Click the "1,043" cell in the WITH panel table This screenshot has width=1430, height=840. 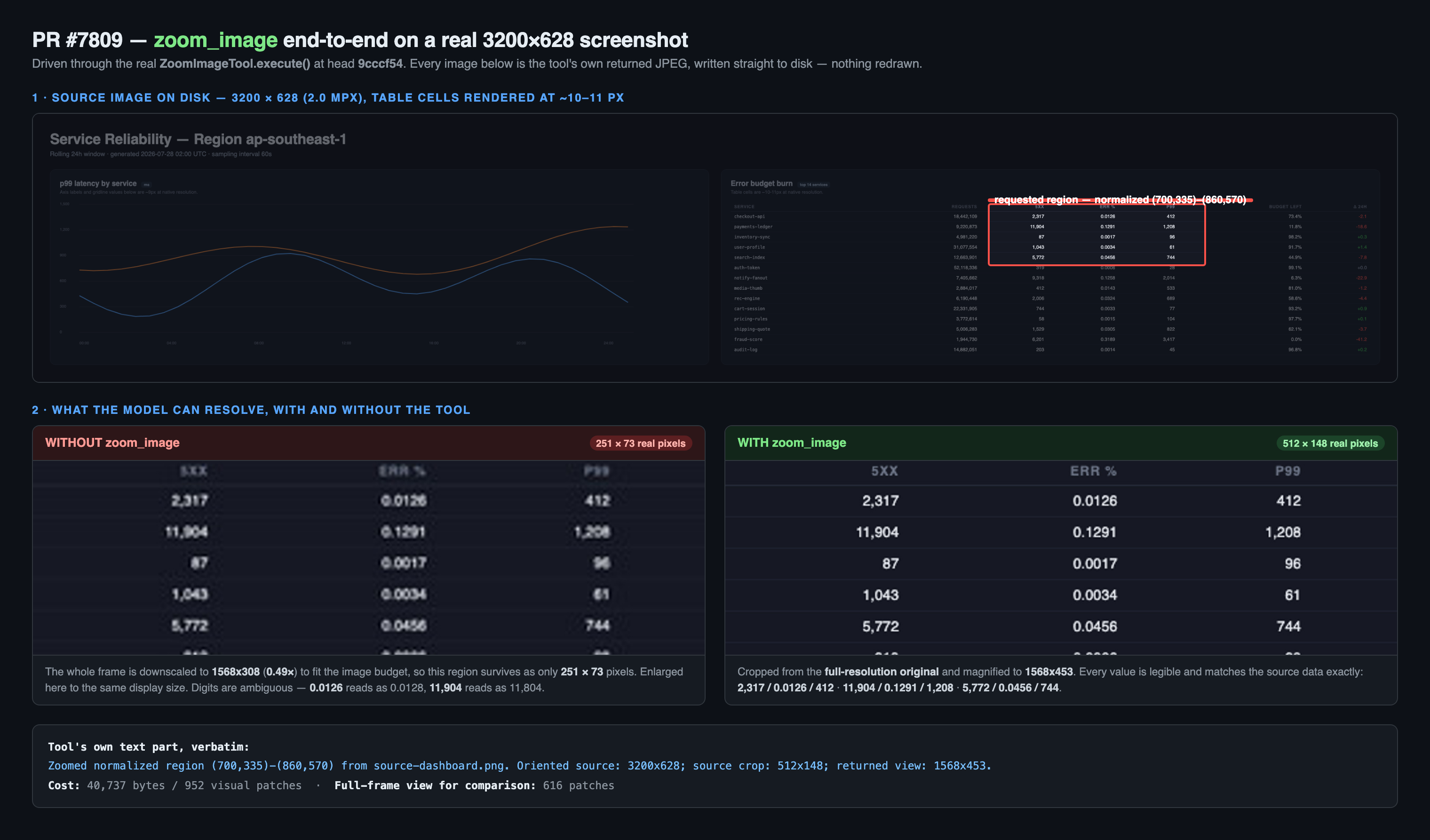point(881,595)
